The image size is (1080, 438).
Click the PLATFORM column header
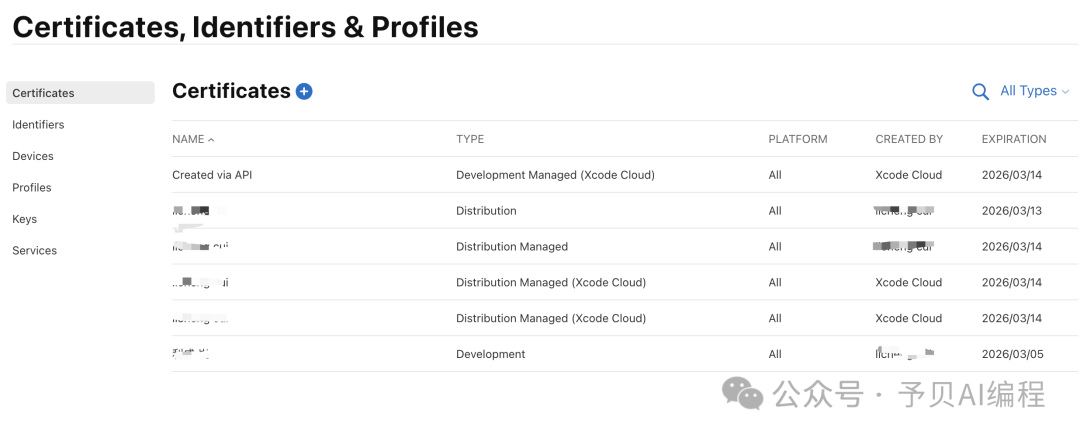pos(797,139)
